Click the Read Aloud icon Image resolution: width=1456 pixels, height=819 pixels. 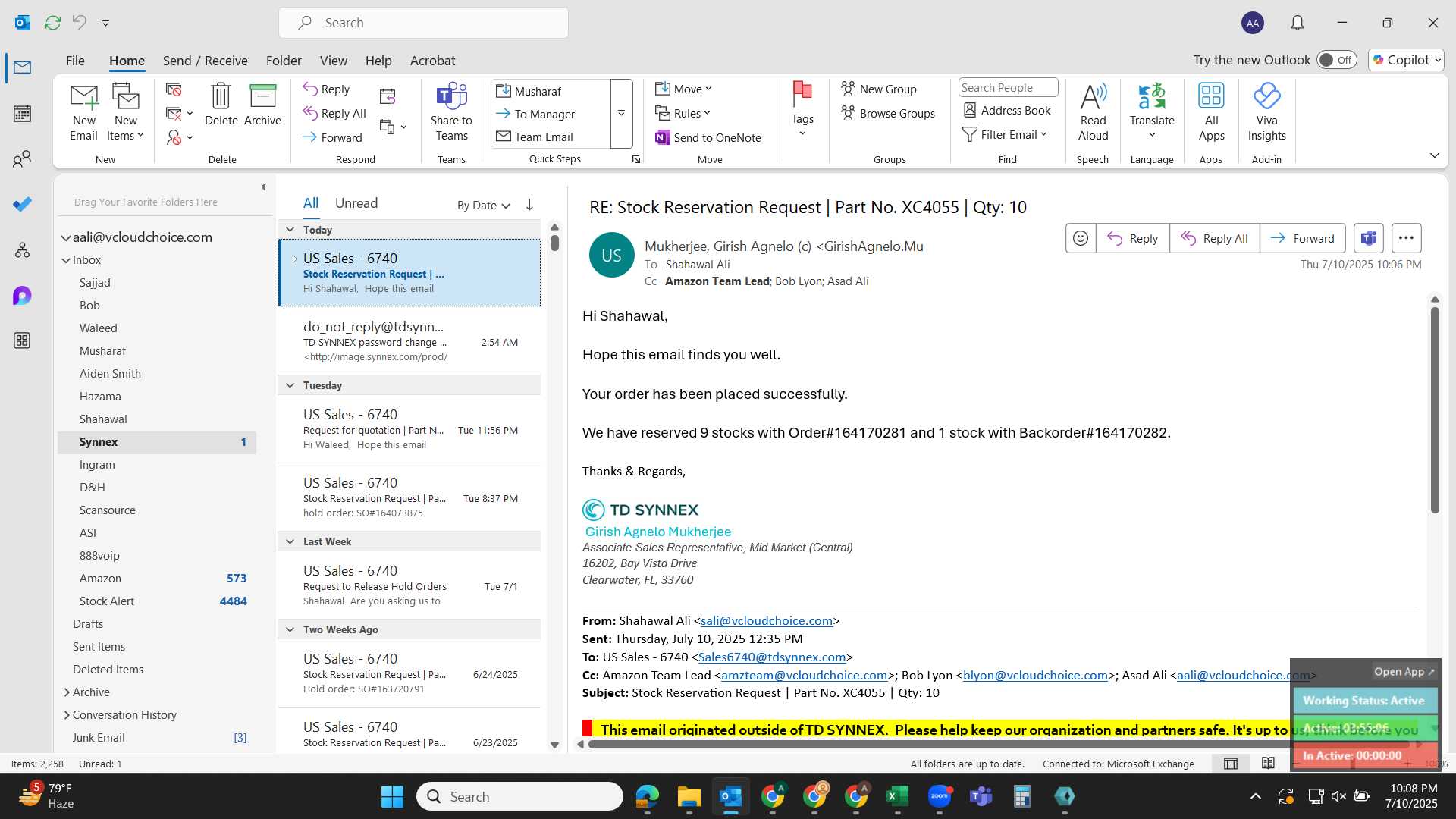click(1093, 112)
